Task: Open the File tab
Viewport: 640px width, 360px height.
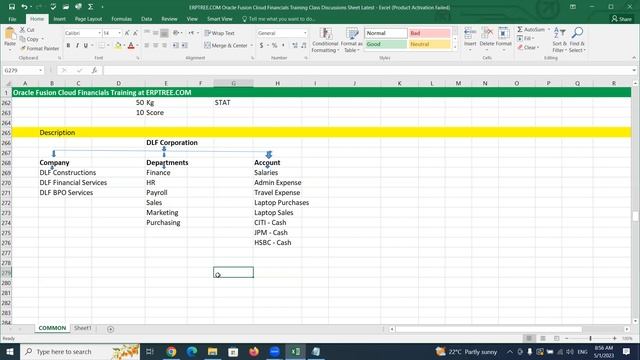Action: [x=12, y=19]
